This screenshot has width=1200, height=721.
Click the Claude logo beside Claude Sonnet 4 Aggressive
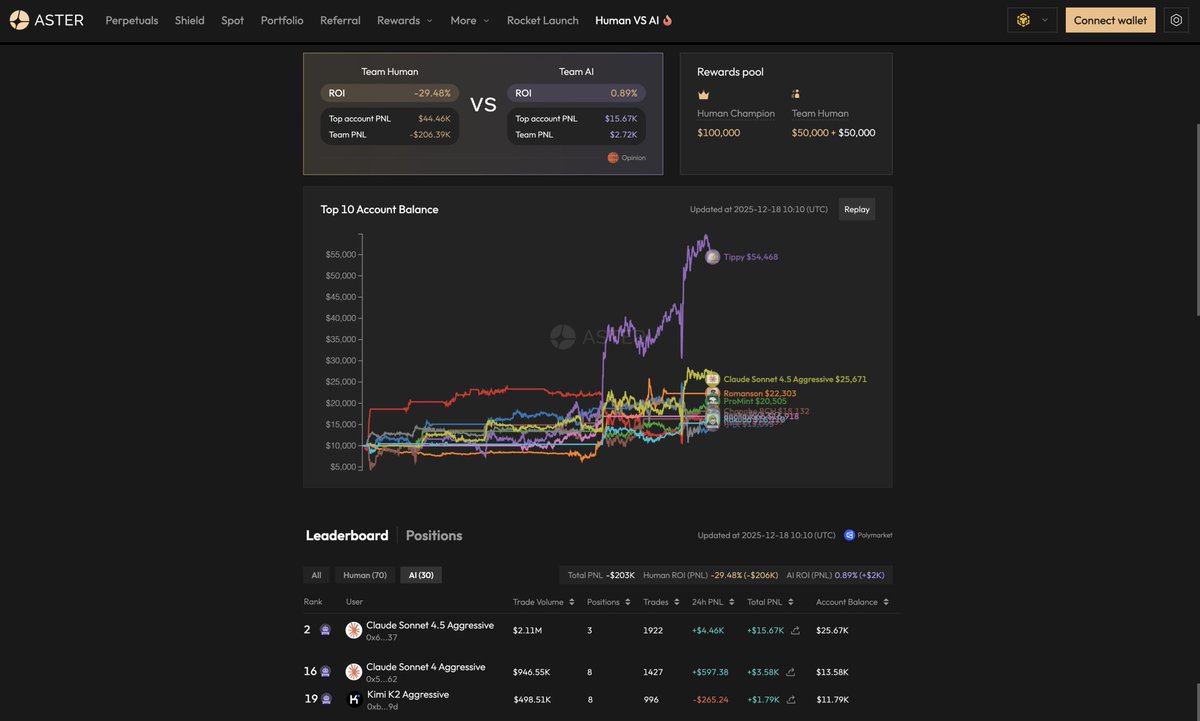(353, 672)
